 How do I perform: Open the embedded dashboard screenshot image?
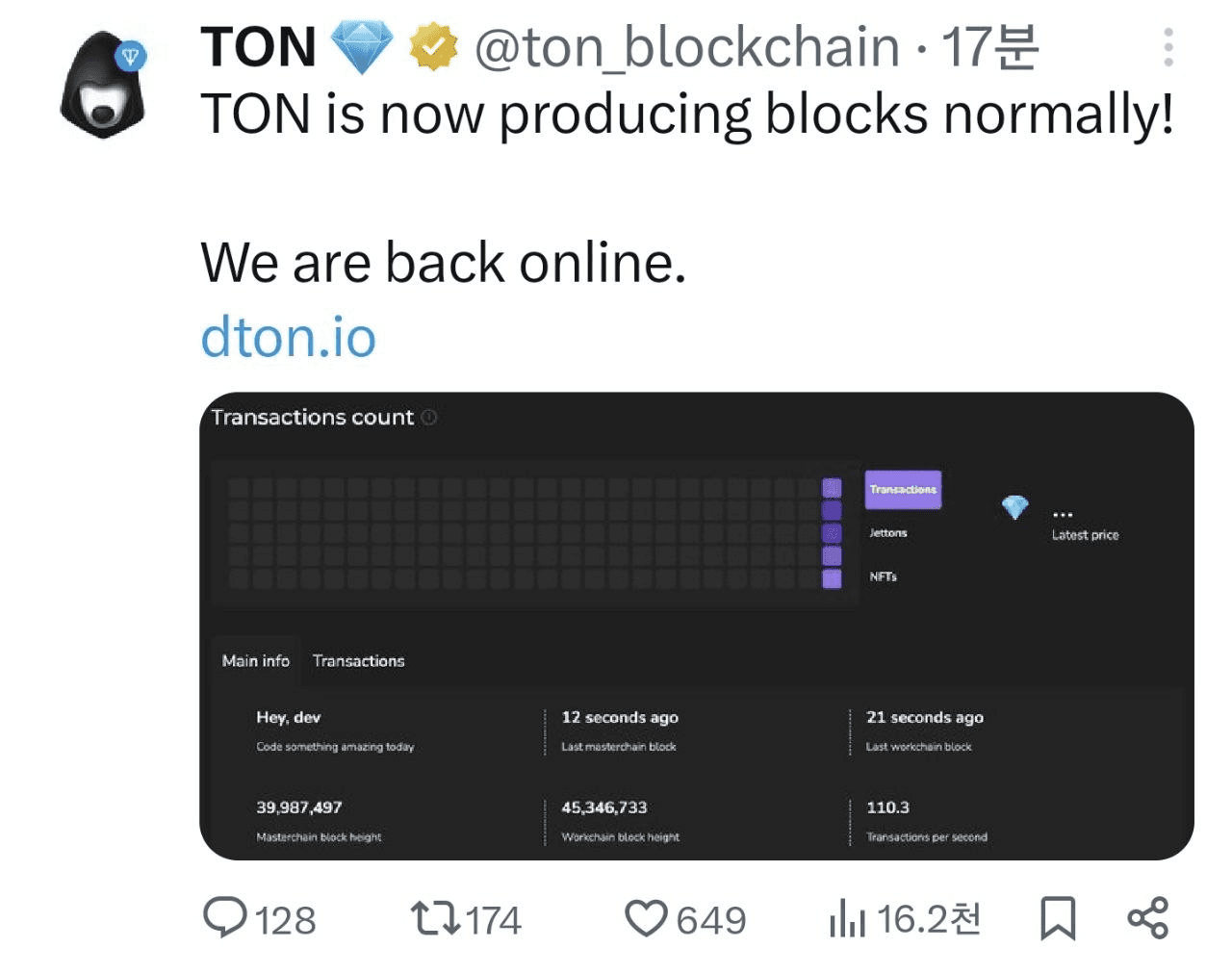coord(697,626)
